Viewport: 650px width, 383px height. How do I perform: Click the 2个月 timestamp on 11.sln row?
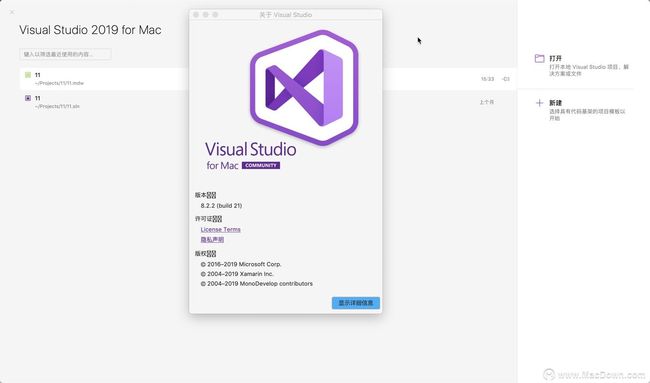(487, 102)
